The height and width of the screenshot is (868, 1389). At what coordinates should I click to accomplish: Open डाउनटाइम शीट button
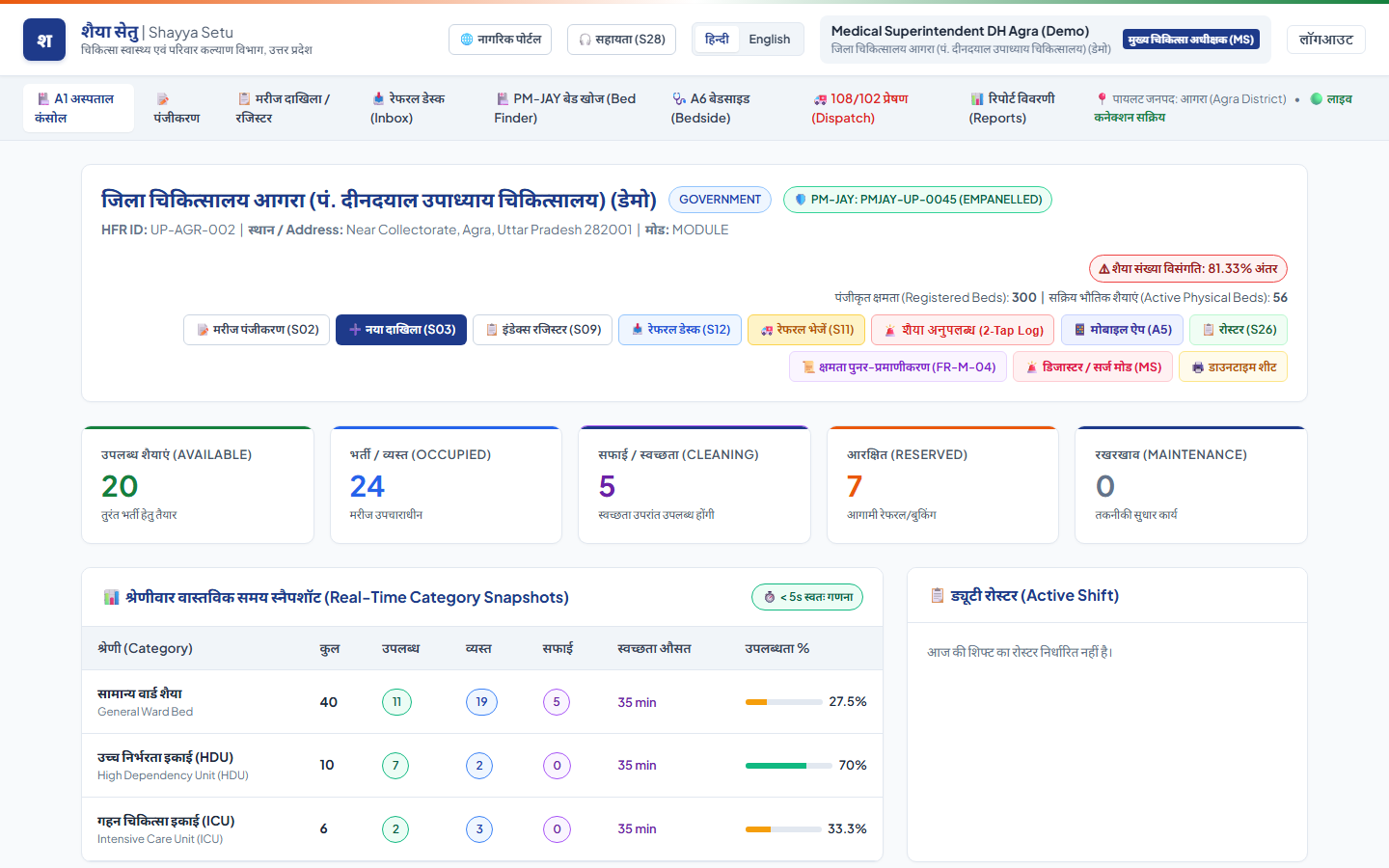tap(1233, 367)
